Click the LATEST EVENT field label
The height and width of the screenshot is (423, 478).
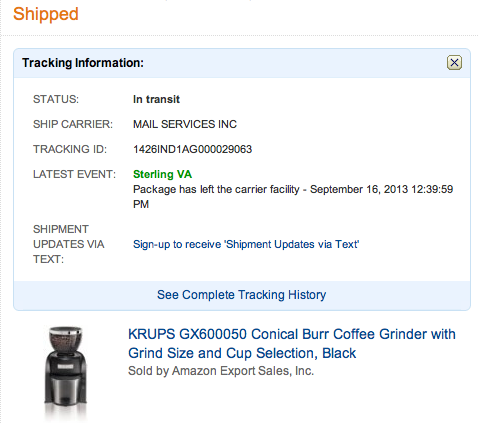[x=74, y=174]
